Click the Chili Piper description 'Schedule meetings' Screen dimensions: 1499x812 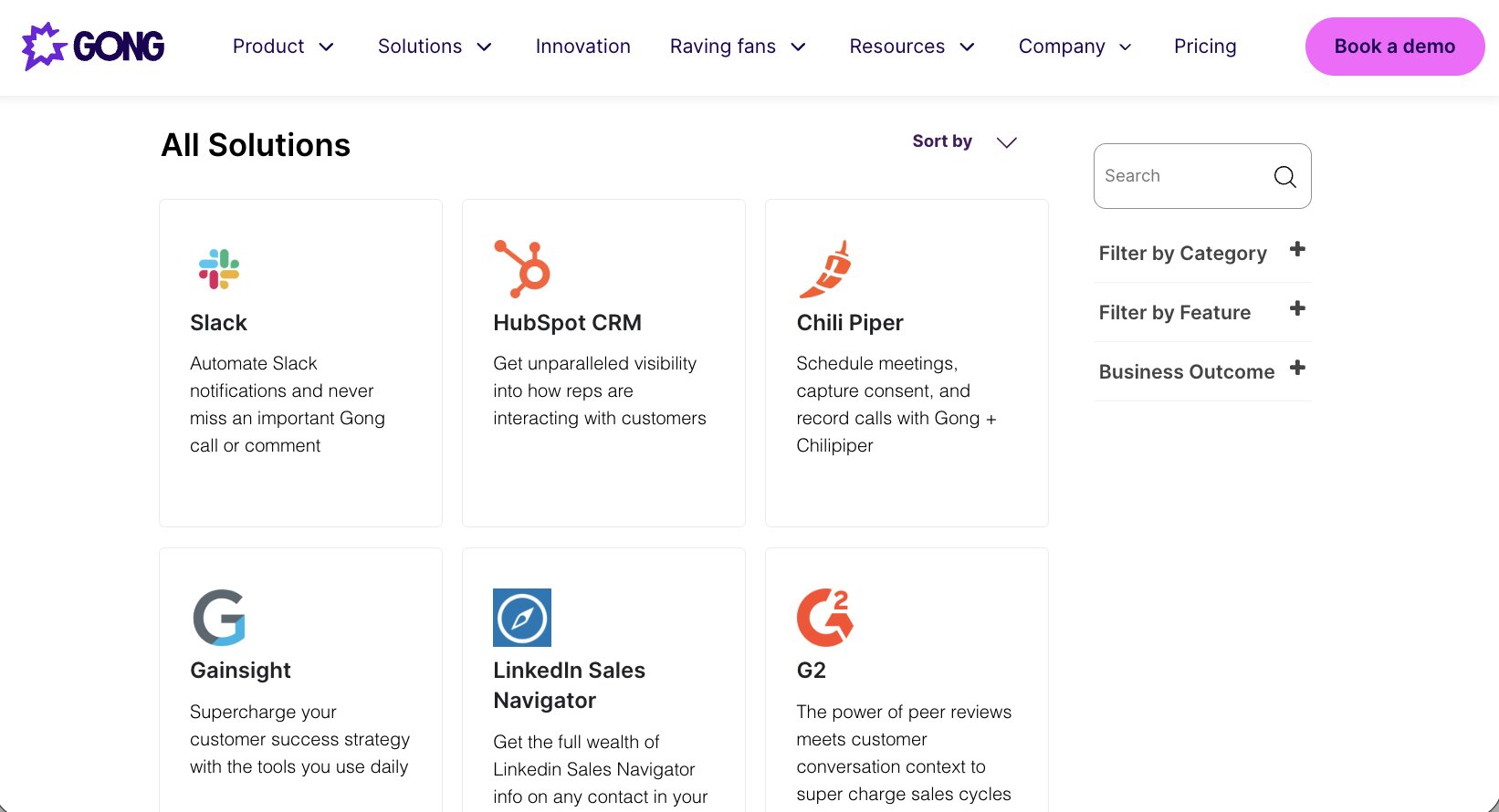click(896, 404)
